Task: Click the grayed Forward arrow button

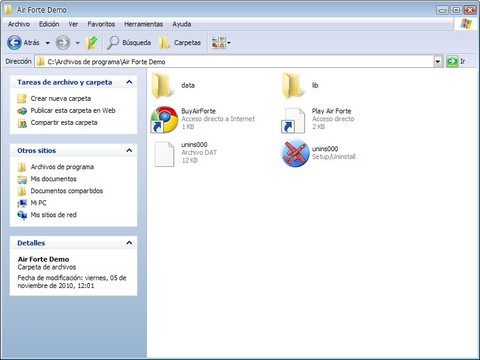Action: (x=63, y=43)
